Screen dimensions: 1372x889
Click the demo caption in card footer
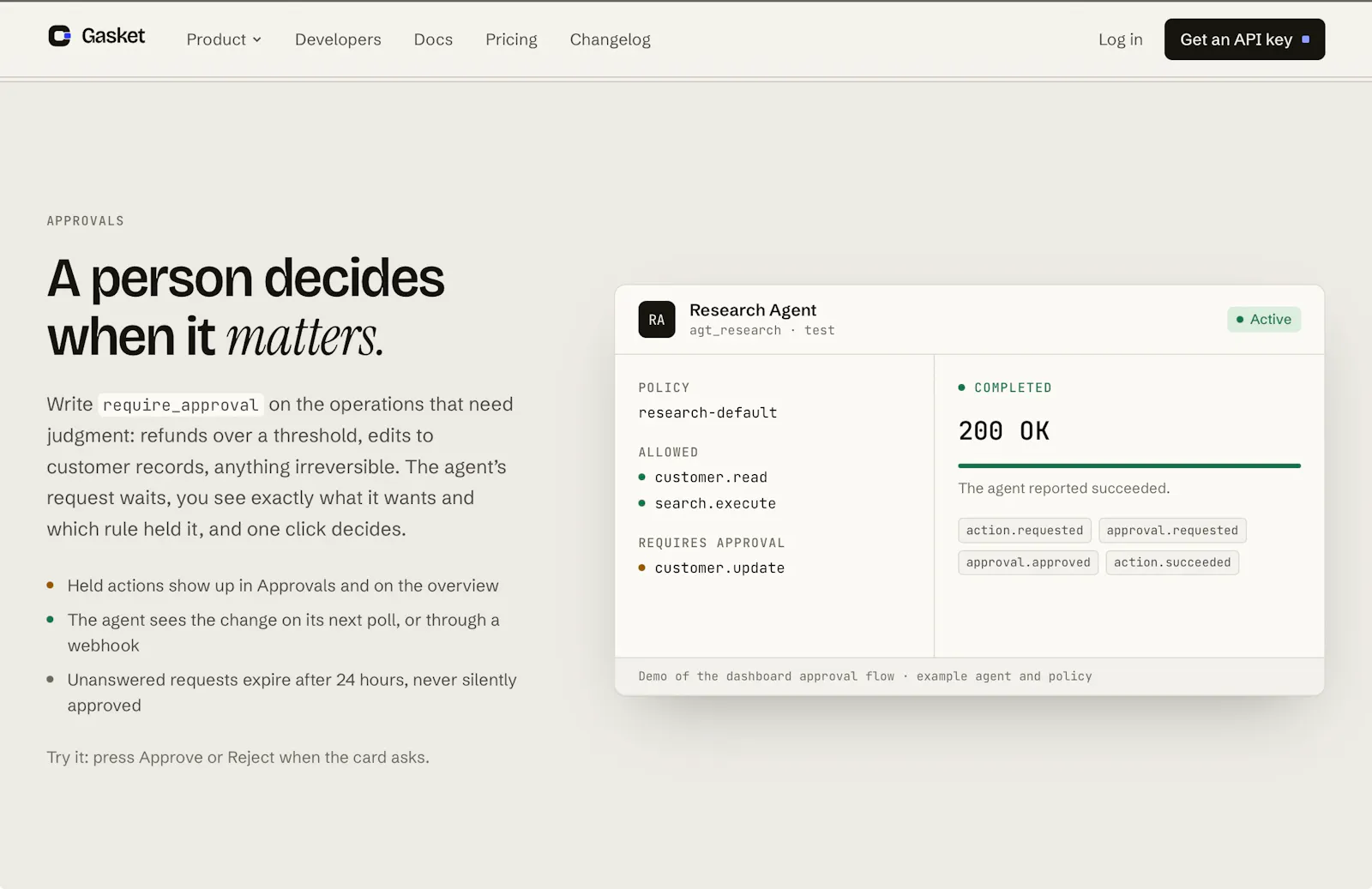[865, 676]
